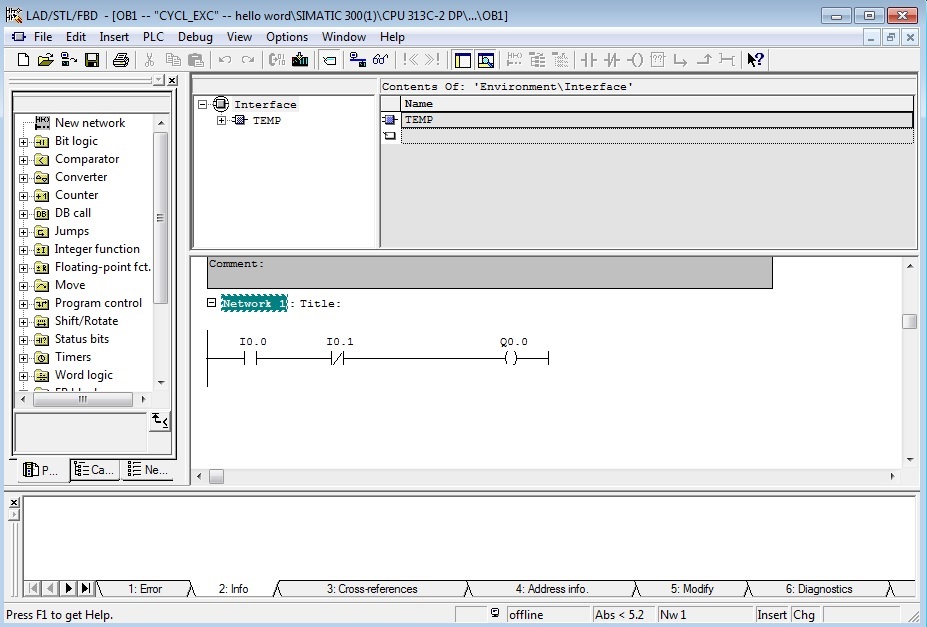
Task: Expand the Timers folder in the tree
Action: coord(24,358)
